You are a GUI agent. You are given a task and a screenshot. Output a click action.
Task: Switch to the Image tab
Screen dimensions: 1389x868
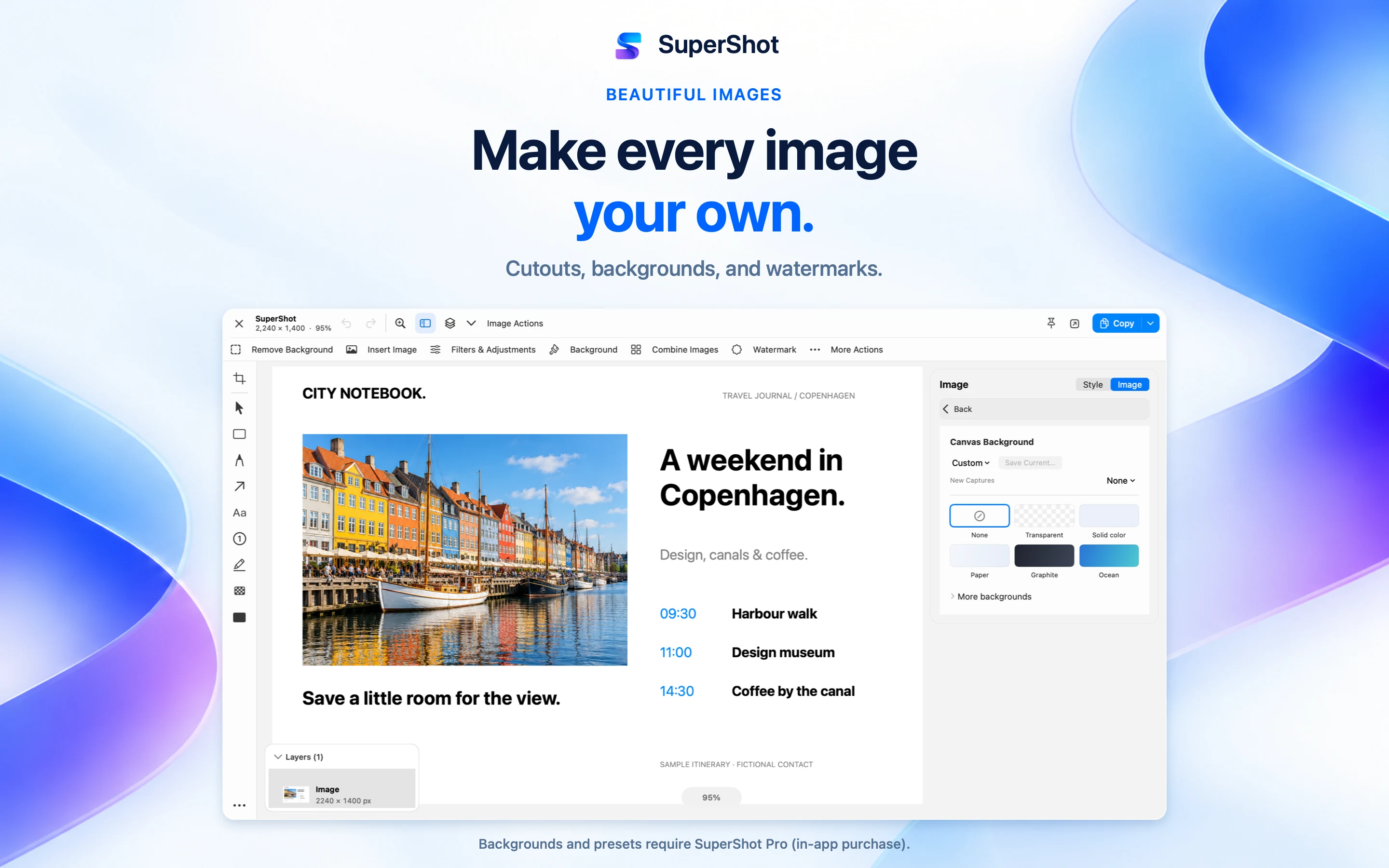1129,385
